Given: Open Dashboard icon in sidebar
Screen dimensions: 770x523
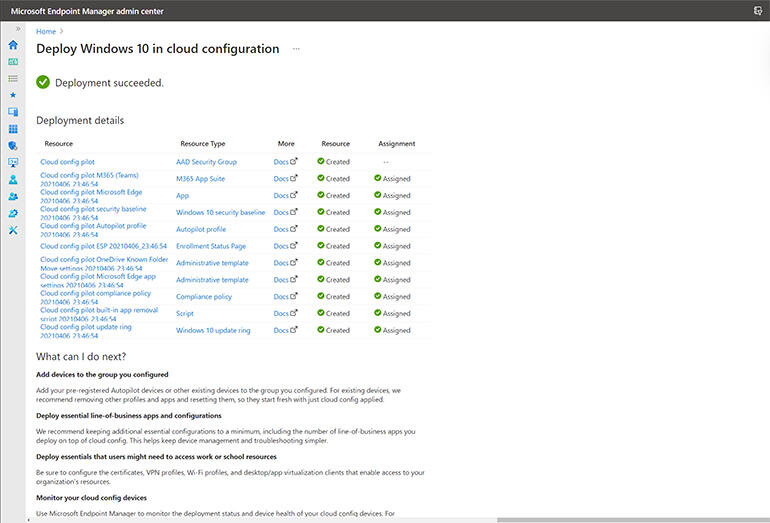Looking at the screenshot, I should [x=13, y=62].
